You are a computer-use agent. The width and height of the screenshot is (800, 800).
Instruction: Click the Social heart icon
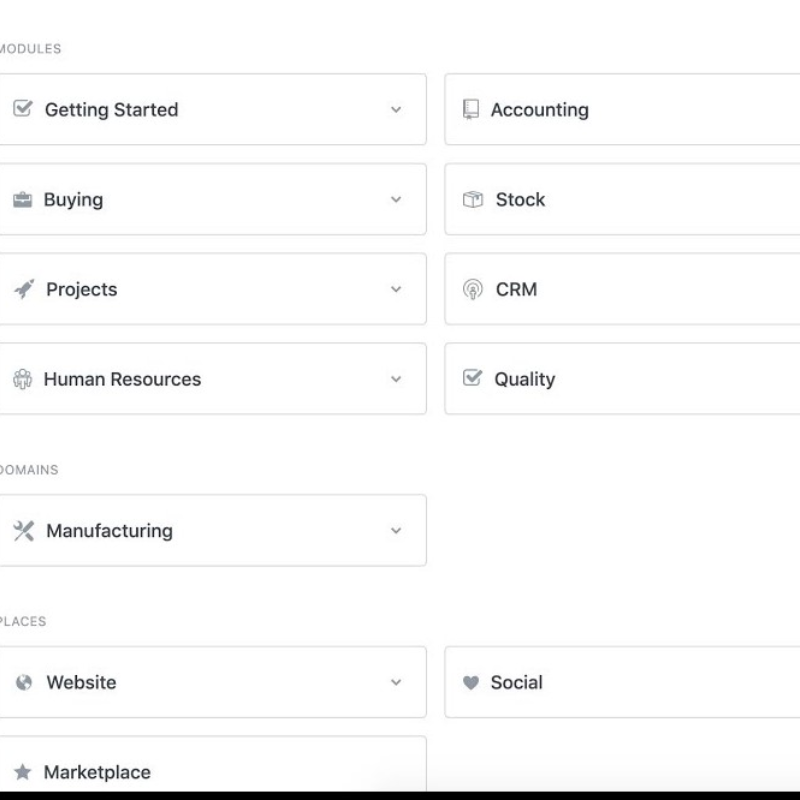(x=471, y=683)
